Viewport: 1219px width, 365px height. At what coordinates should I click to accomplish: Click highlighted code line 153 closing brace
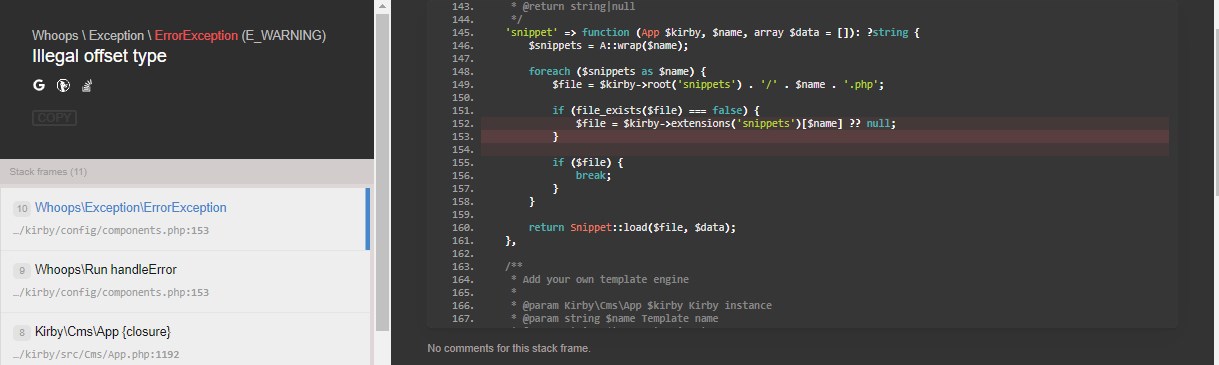(x=556, y=136)
